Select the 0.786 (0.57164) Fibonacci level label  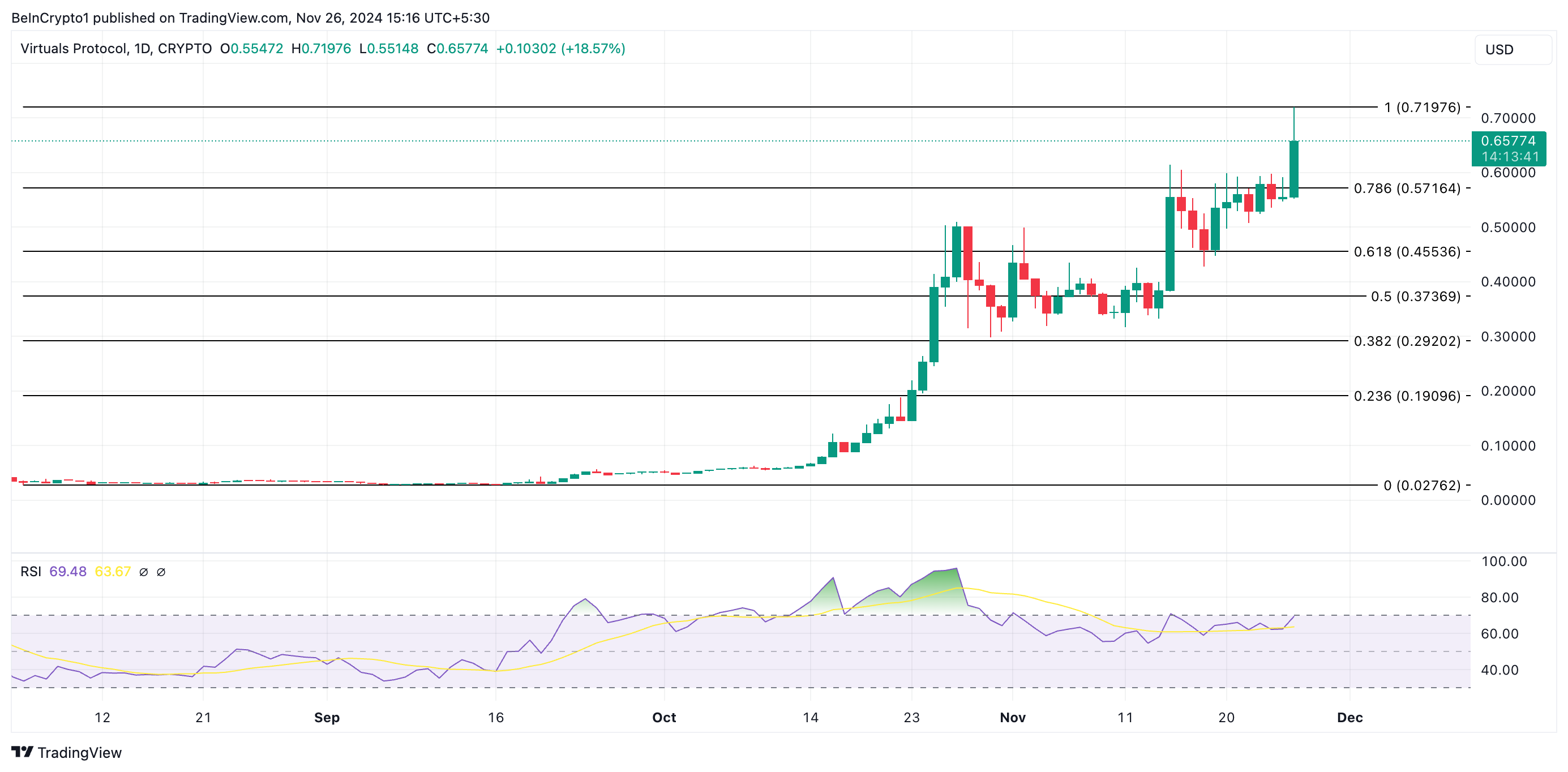pos(1406,188)
